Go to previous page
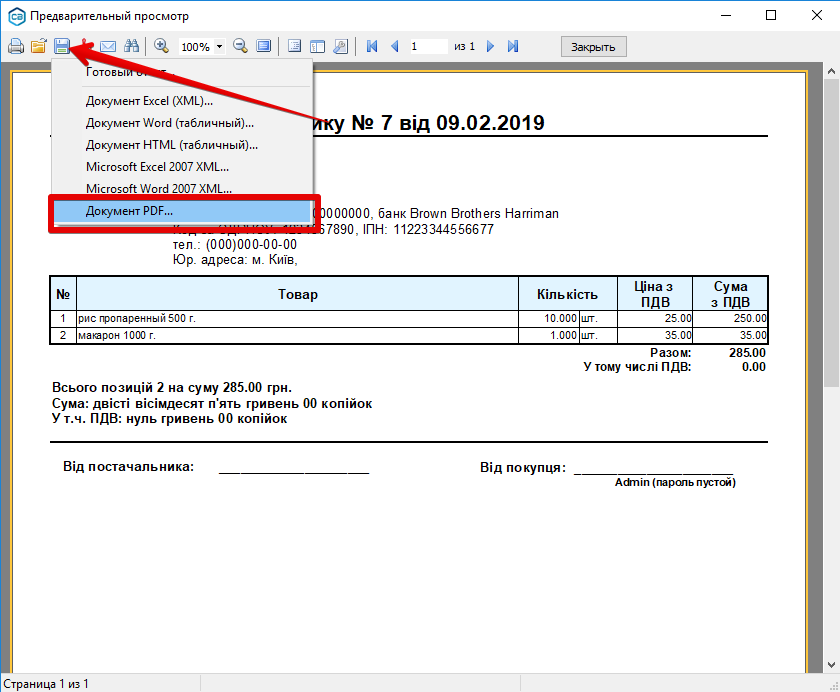The height and width of the screenshot is (692, 840). tap(395, 47)
